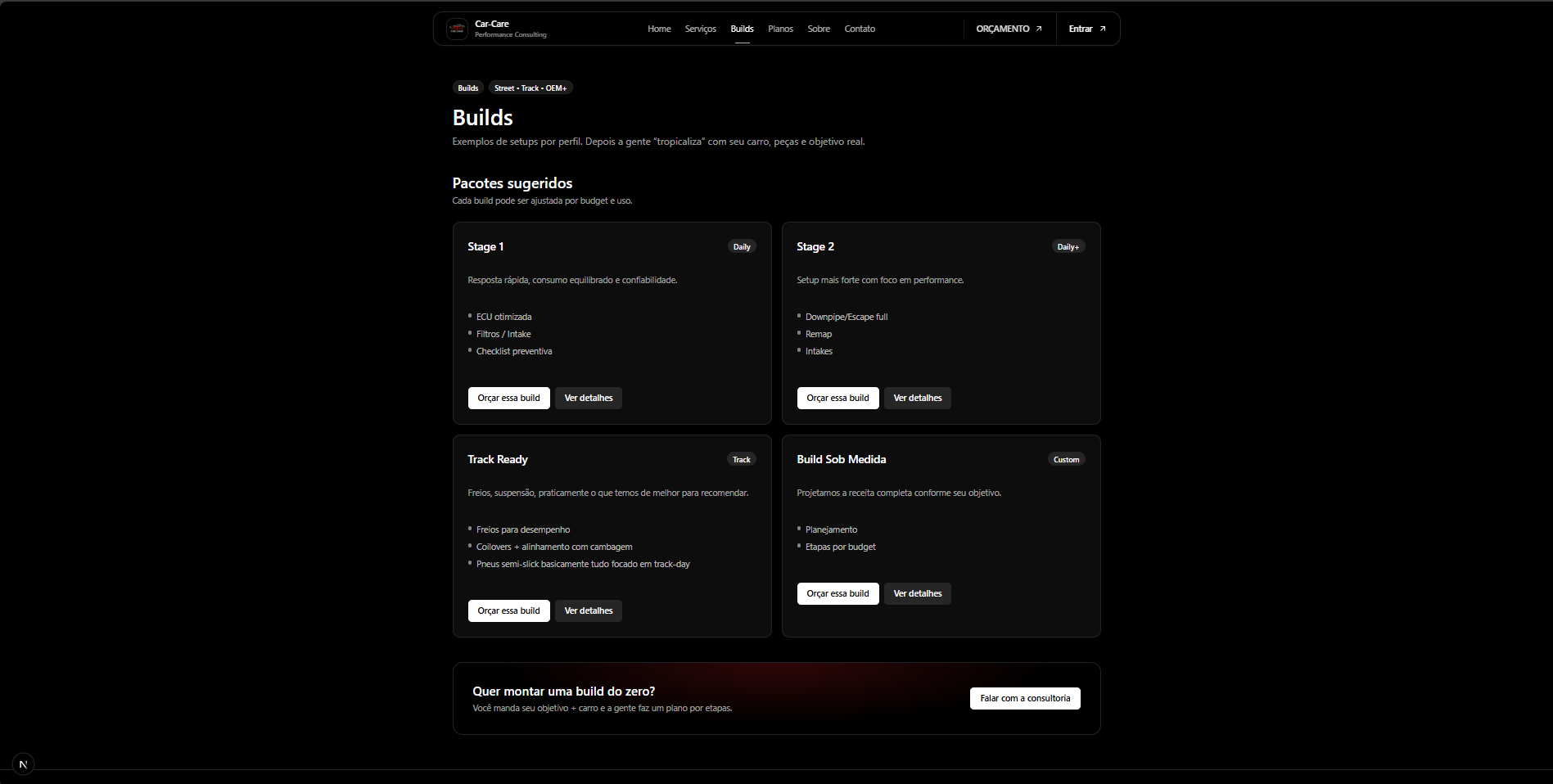Request a quote for Stage 1 build
Viewport: 1553px width, 784px height.
pyautogui.click(x=508, y=398)
